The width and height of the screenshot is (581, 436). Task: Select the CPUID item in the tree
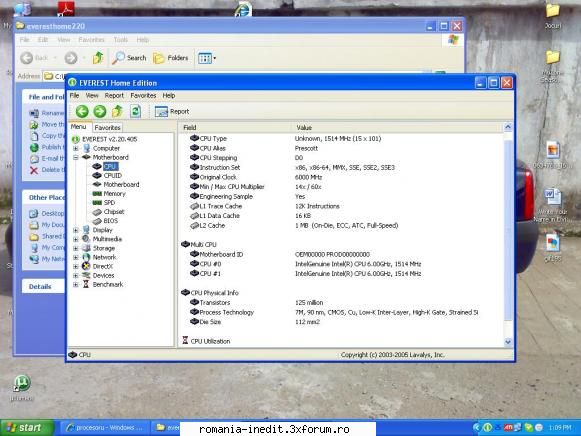pos(113,175)
